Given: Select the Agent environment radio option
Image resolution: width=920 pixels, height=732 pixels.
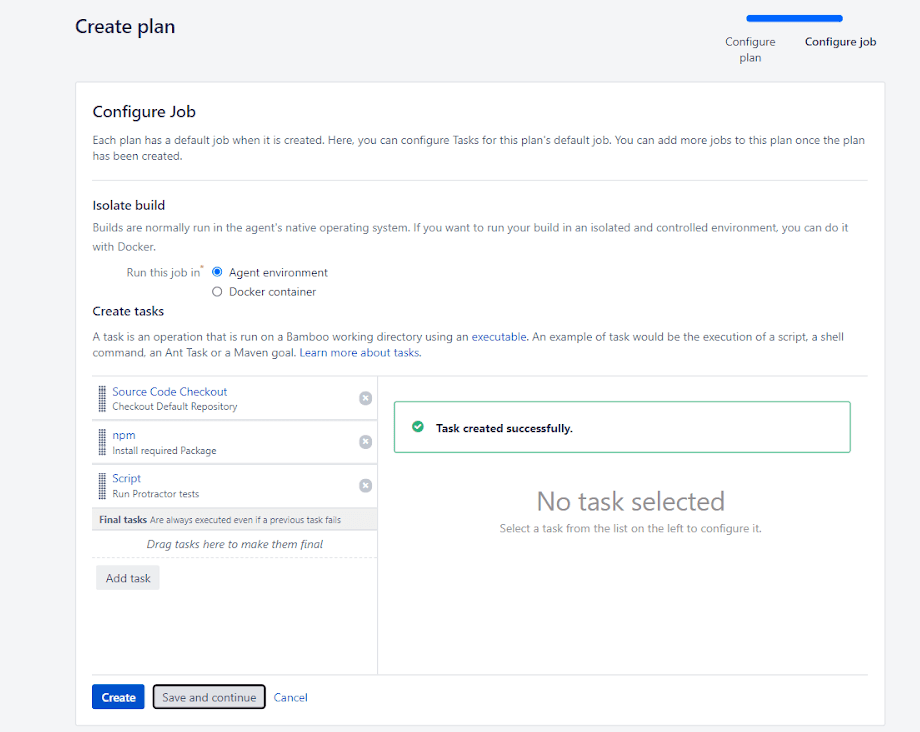Looking at the screenshot, I should pos(217,272).
